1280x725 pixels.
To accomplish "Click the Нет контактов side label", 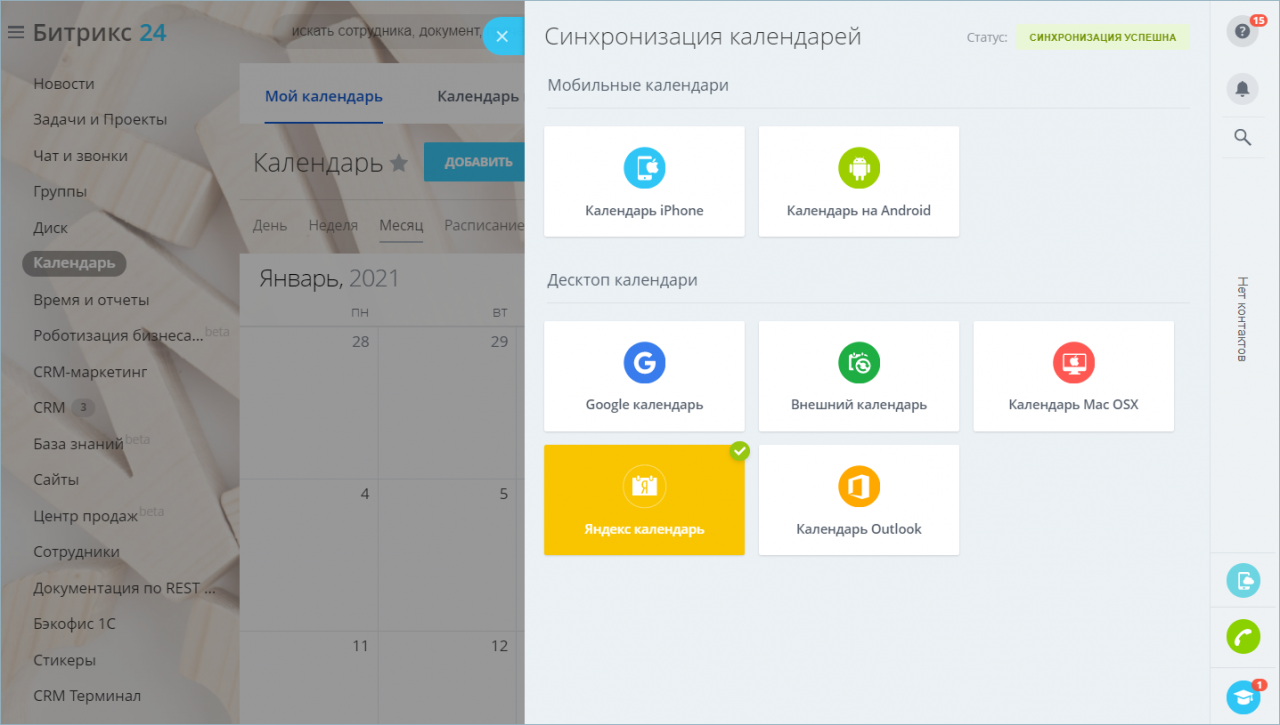I will pos(1242,319).
